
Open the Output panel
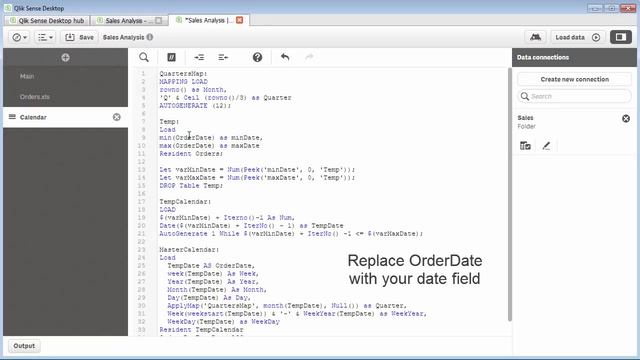24,346
